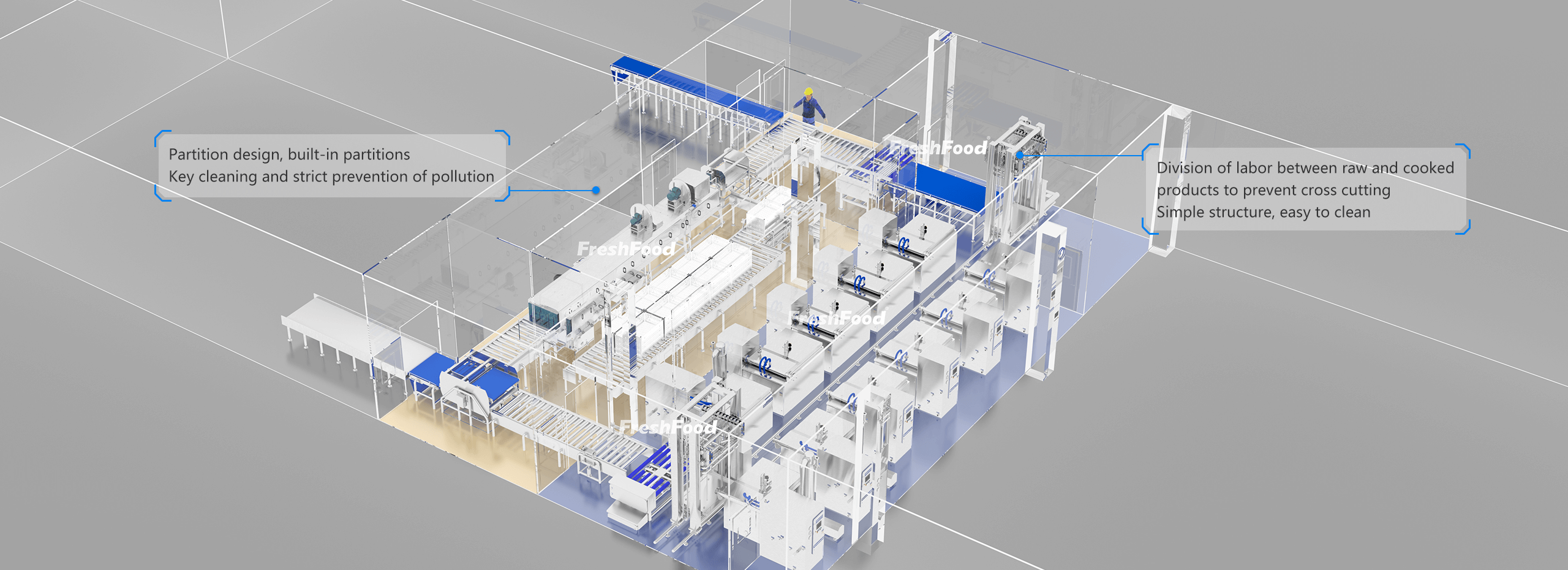This screenshot has width=1568, height=570.
Task: Click the bottommost FreshFood watermark
Action: coord(668,427)
